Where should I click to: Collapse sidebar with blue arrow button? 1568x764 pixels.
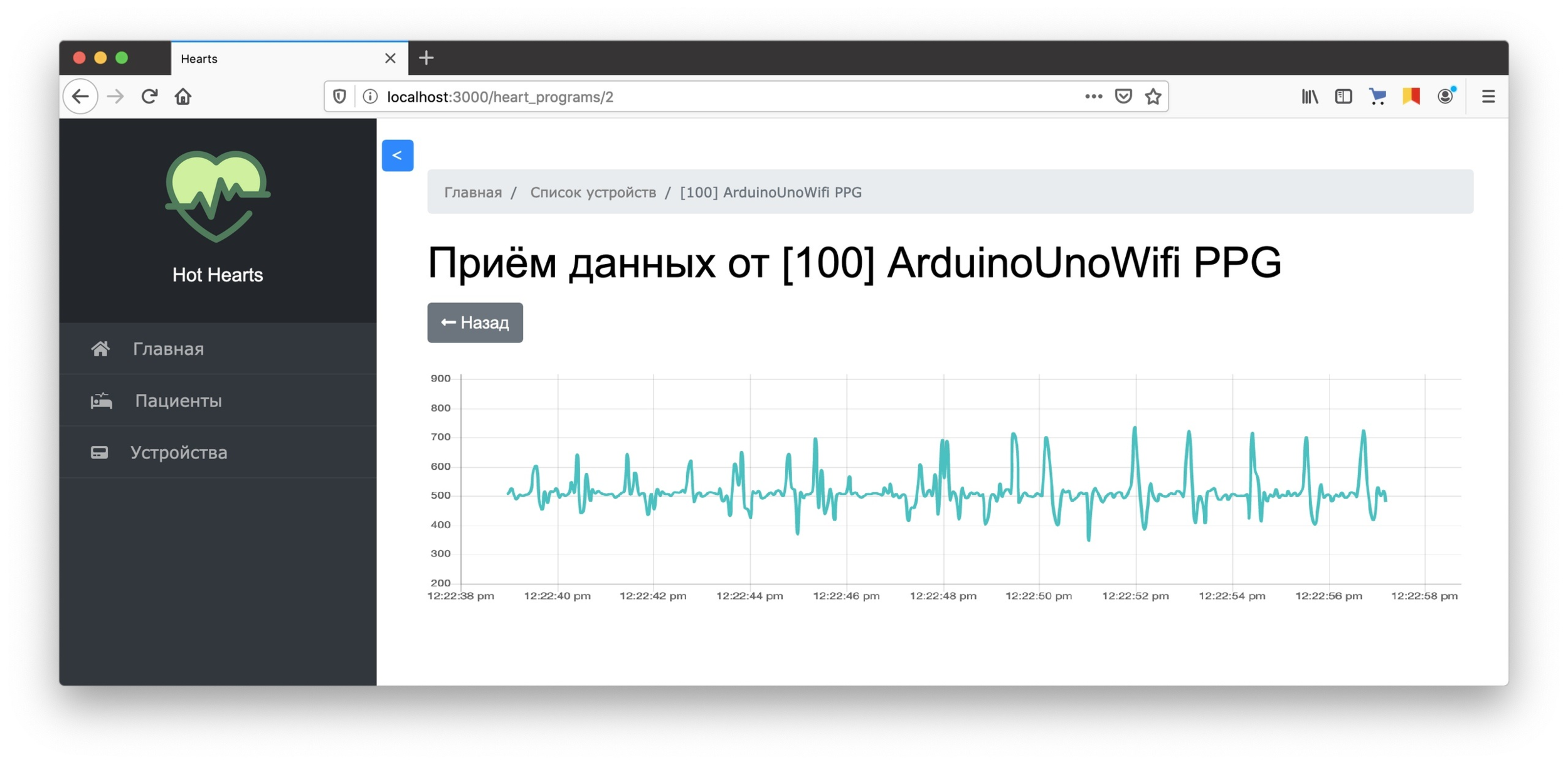397,156
